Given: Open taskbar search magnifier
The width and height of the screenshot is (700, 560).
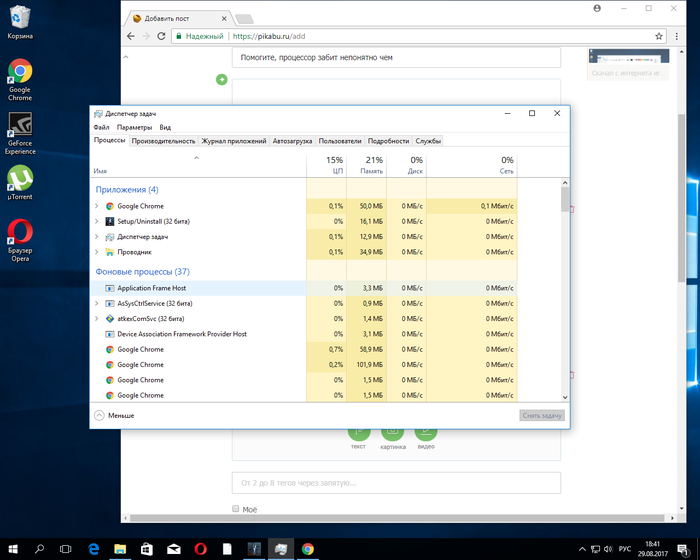Looking at the screenshot, I should click(x=39, y=549).
